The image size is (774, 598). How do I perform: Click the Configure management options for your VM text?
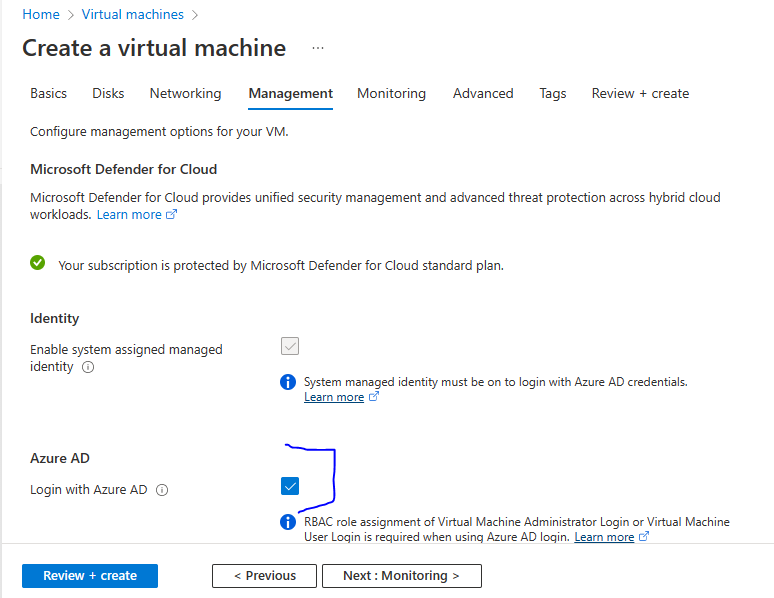click(159, 132)
